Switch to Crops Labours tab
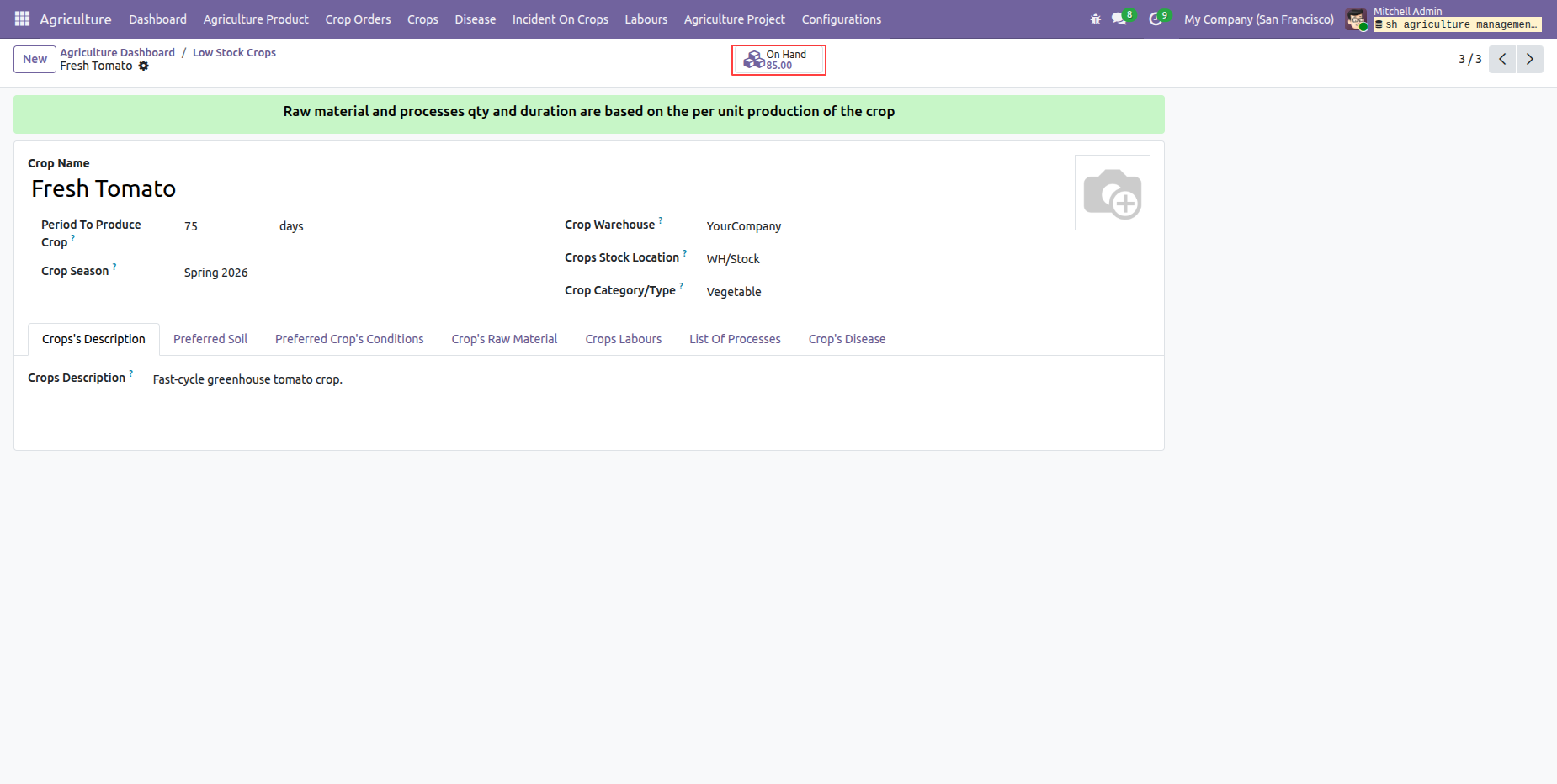 (623, 339)
